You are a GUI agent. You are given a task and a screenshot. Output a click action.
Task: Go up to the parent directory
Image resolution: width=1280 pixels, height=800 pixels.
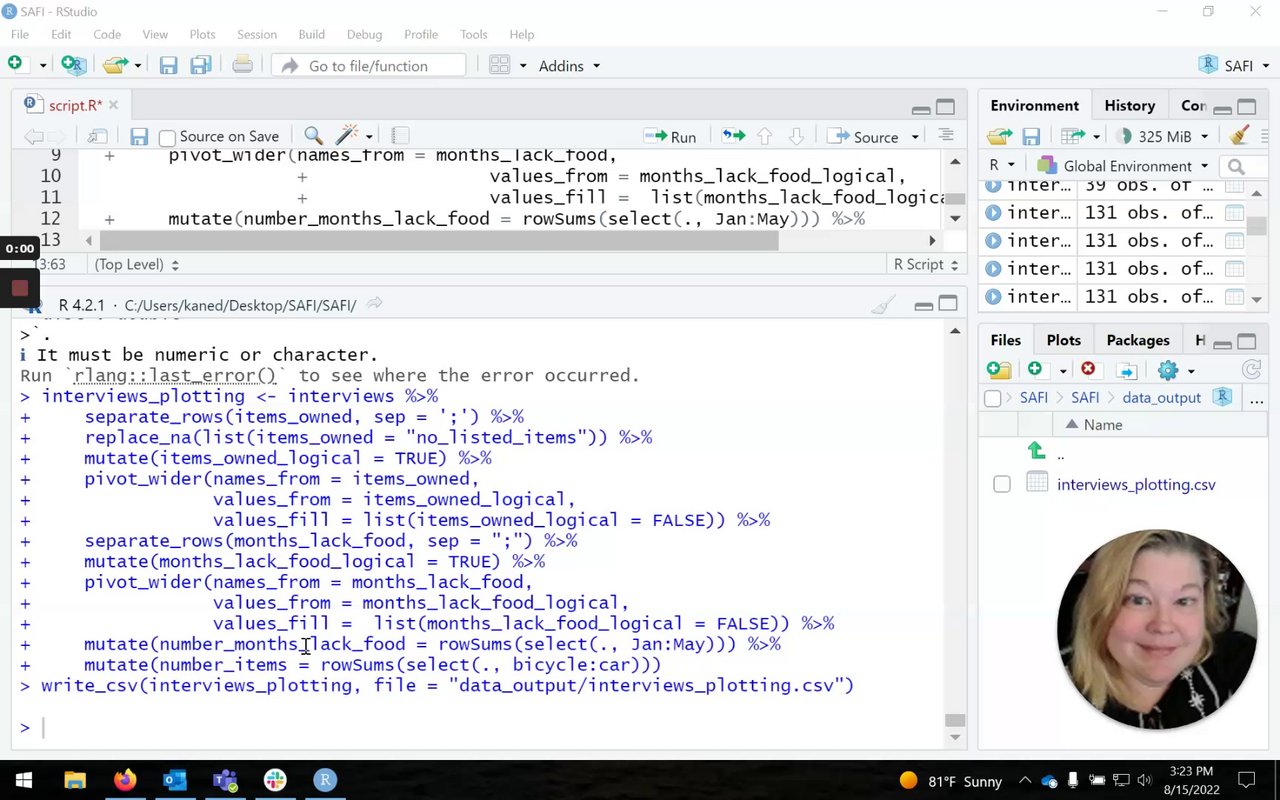[1037, 452]
